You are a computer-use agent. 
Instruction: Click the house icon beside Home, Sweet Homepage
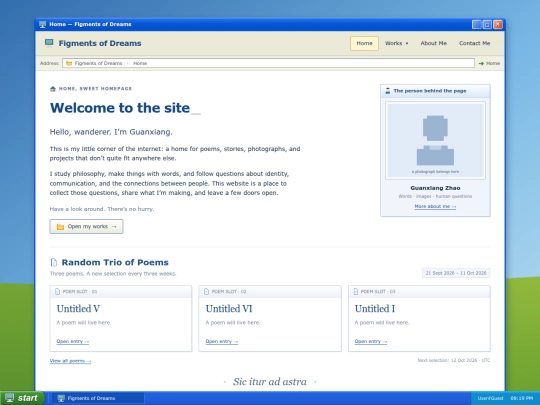(x=53, y=89)
